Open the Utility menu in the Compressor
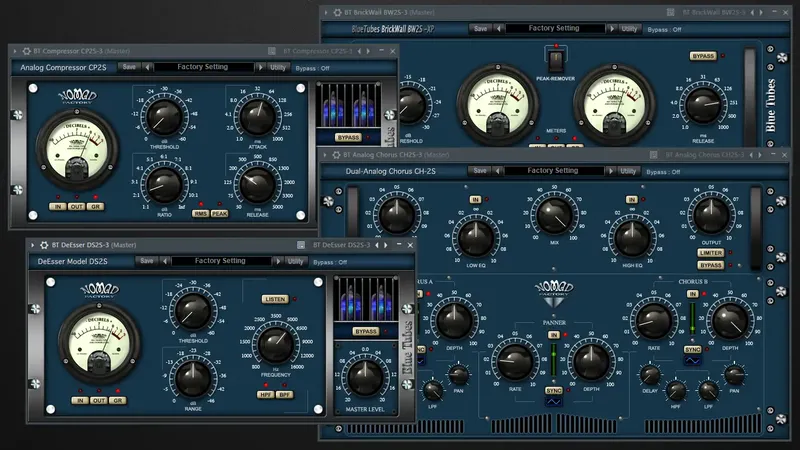Viewport: 800px width, 450px height. 278,67
